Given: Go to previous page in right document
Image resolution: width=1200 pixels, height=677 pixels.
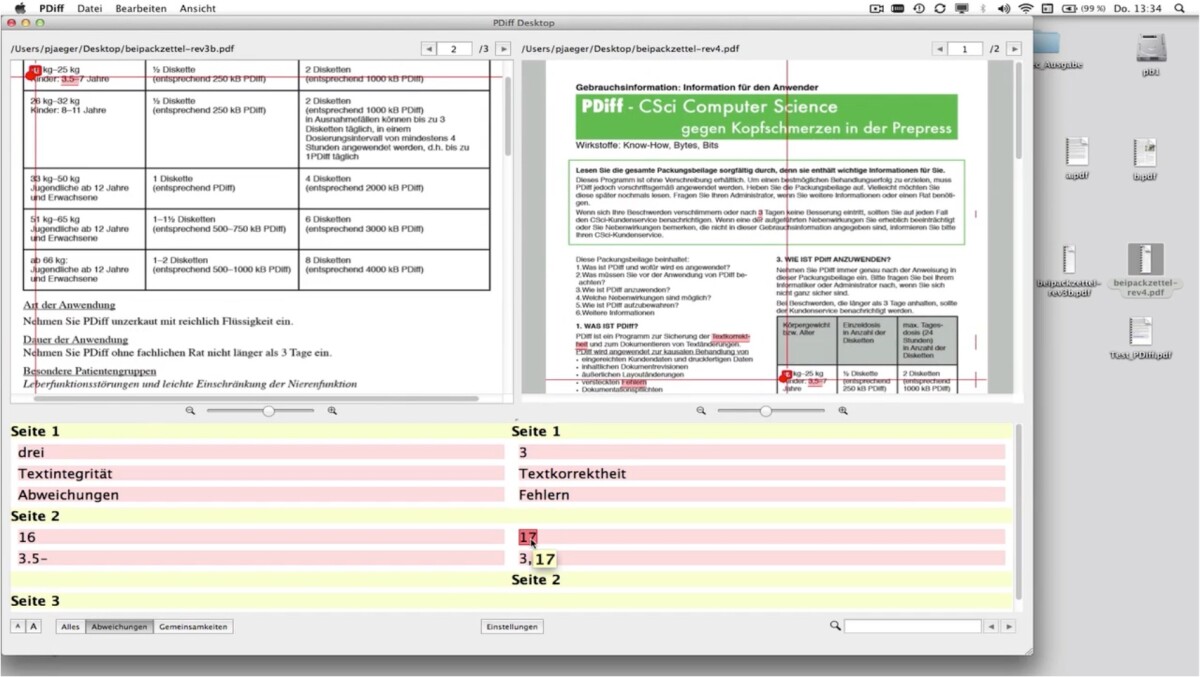Looking at the screenshot, I should 939,48.
